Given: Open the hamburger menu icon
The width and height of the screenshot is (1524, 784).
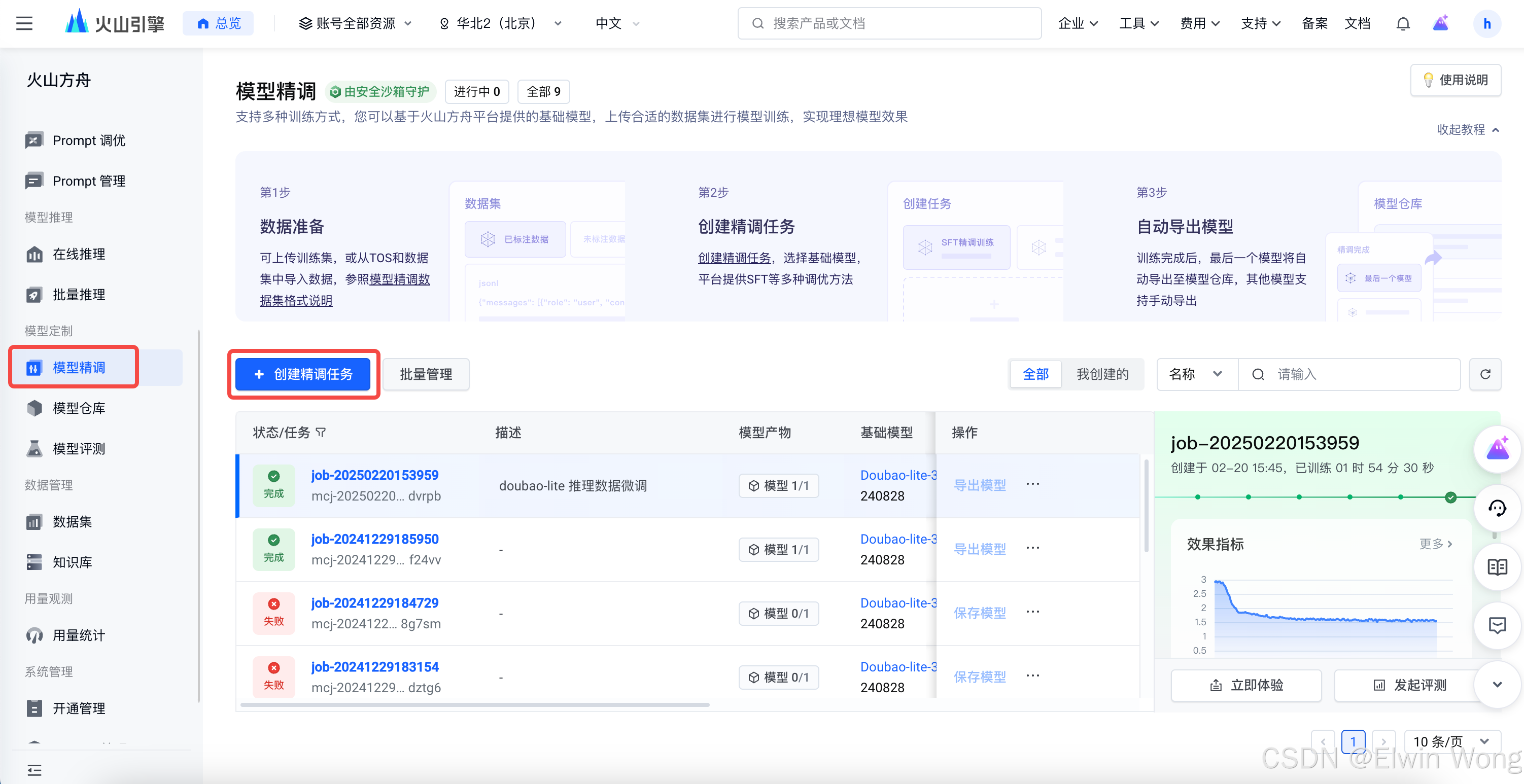Looking at the screenshot, I should click(x=24, y=24).
